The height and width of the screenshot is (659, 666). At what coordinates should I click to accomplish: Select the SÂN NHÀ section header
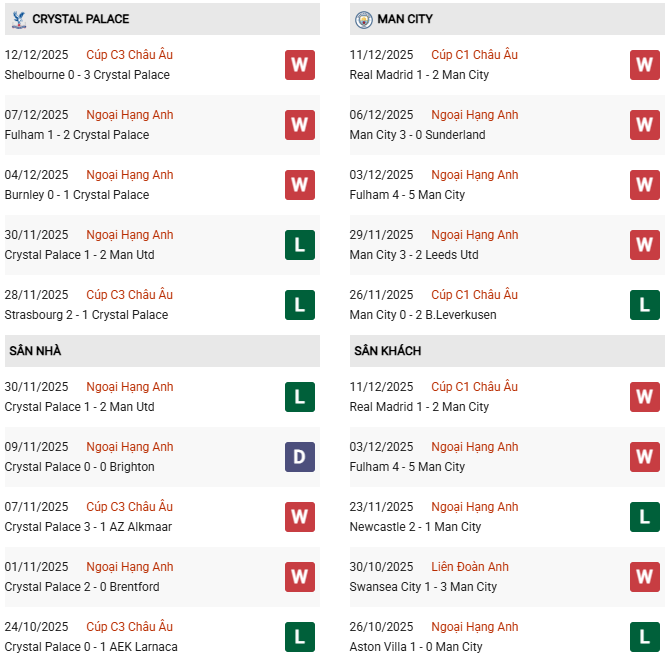click(35, 351)
